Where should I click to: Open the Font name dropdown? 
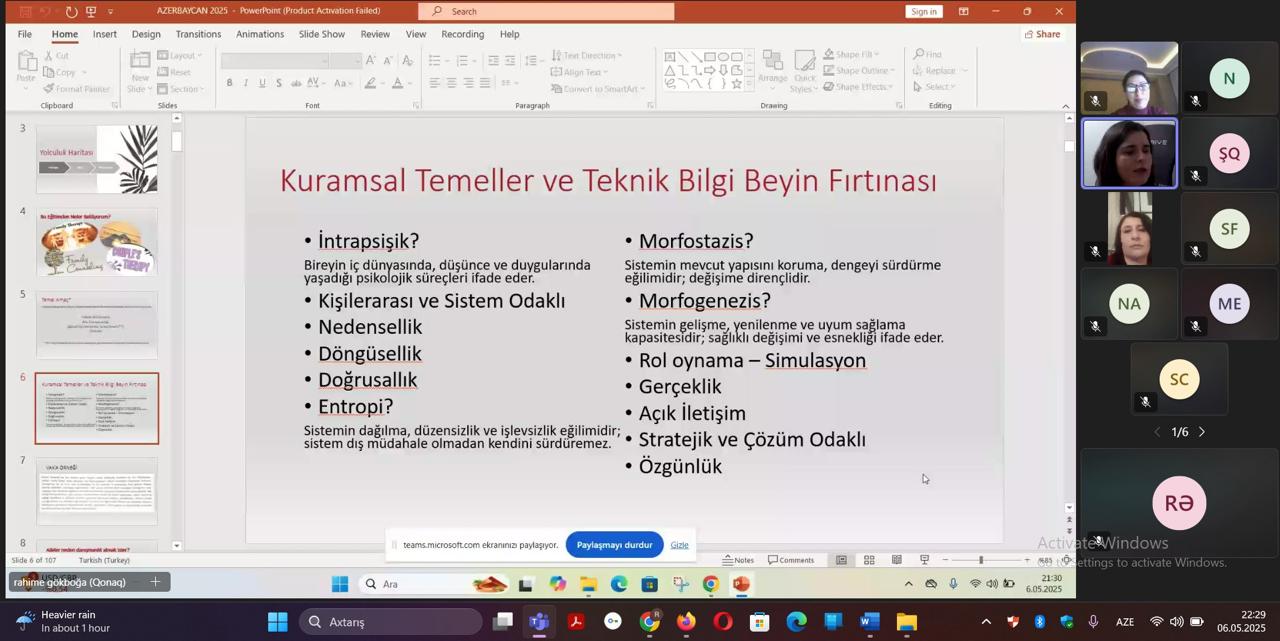pyautogui.click(x=325, y=61)
